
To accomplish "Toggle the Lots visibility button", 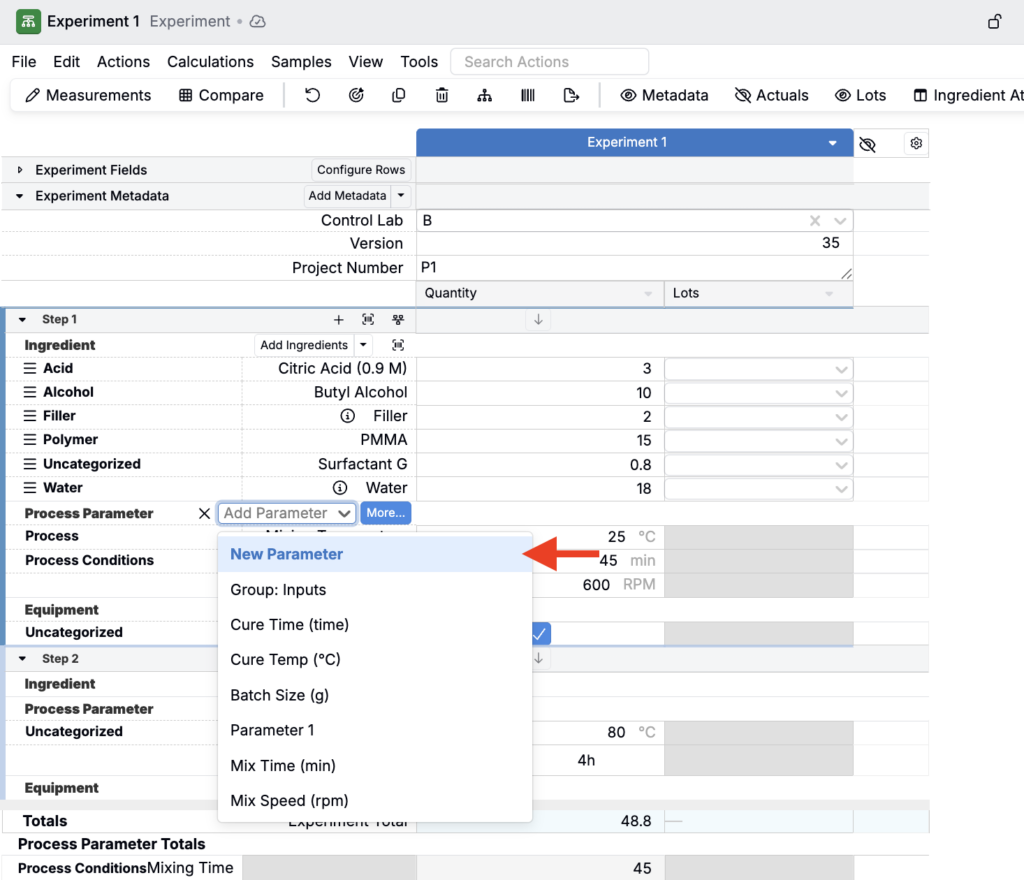I will (x=860, y=95).
